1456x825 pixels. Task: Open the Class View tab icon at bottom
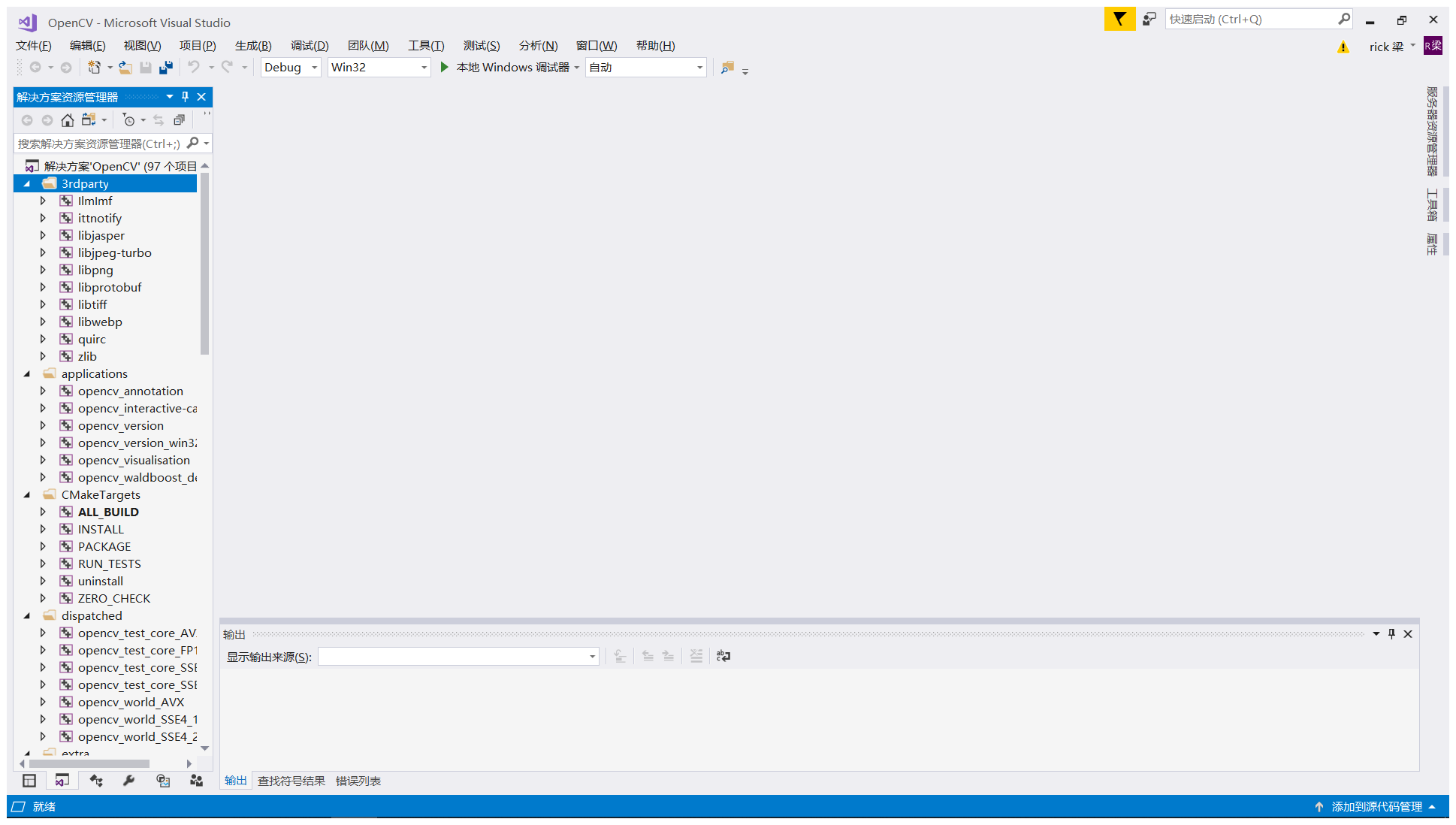click(x=96, y=781)
